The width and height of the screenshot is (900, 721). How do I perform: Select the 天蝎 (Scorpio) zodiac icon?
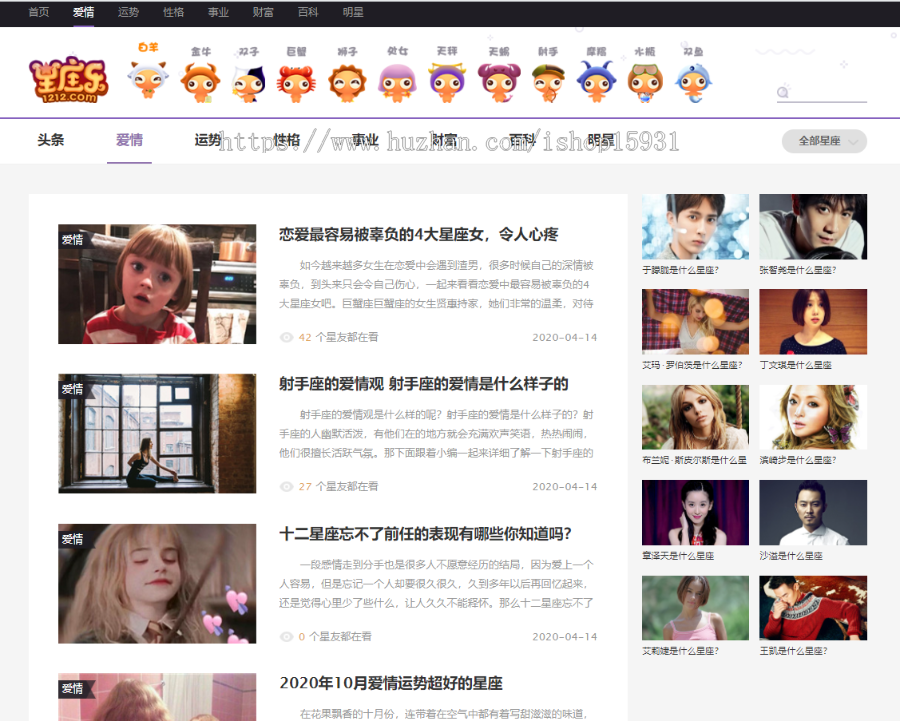coord(499,75)
